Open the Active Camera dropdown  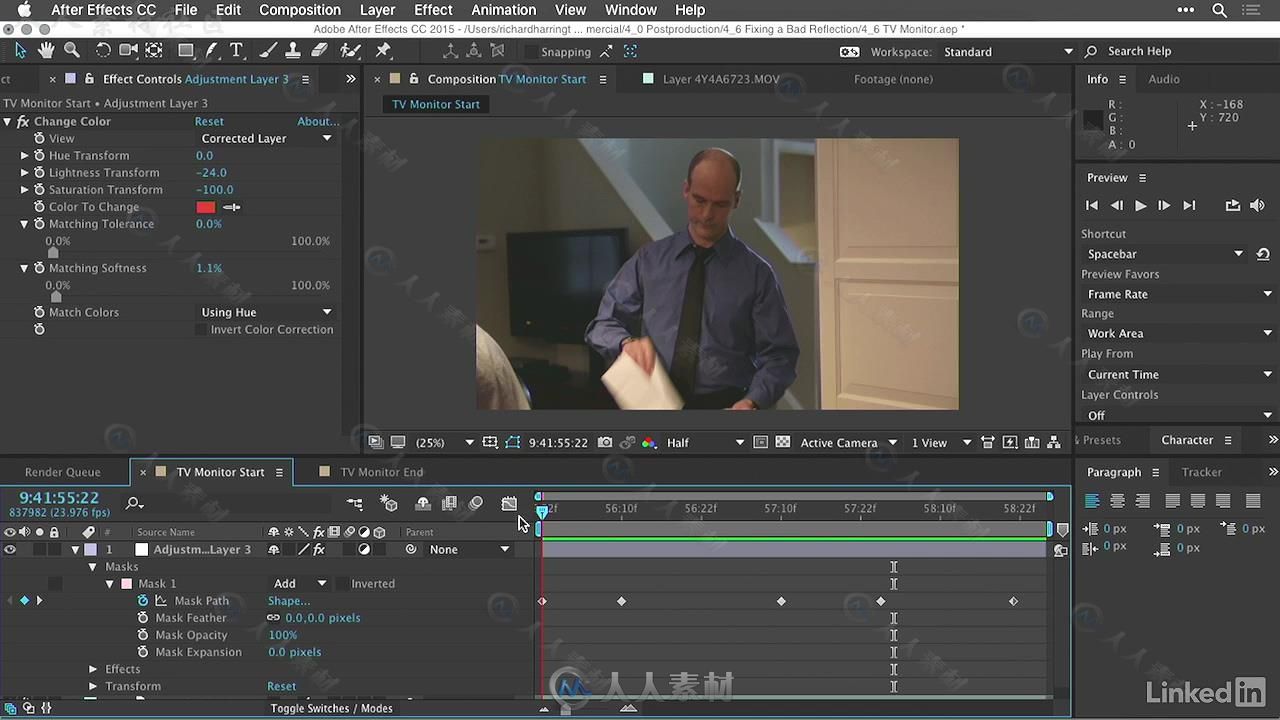click(847, 442)
